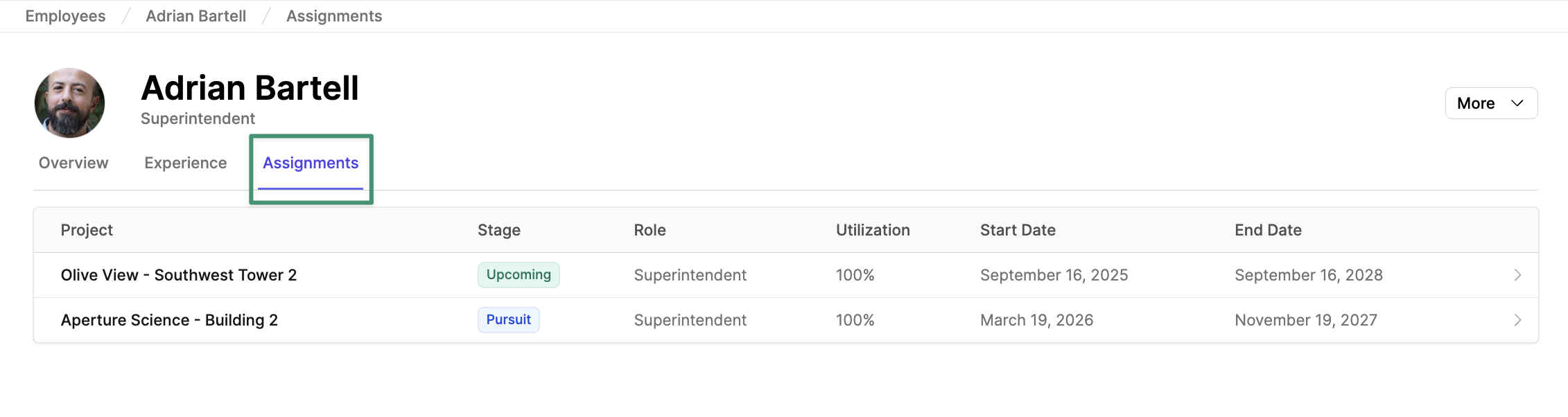The width and height of the screenshot is (1568, 417).
Task: Click the Start Date column header
Action: tap(1018, 230)
